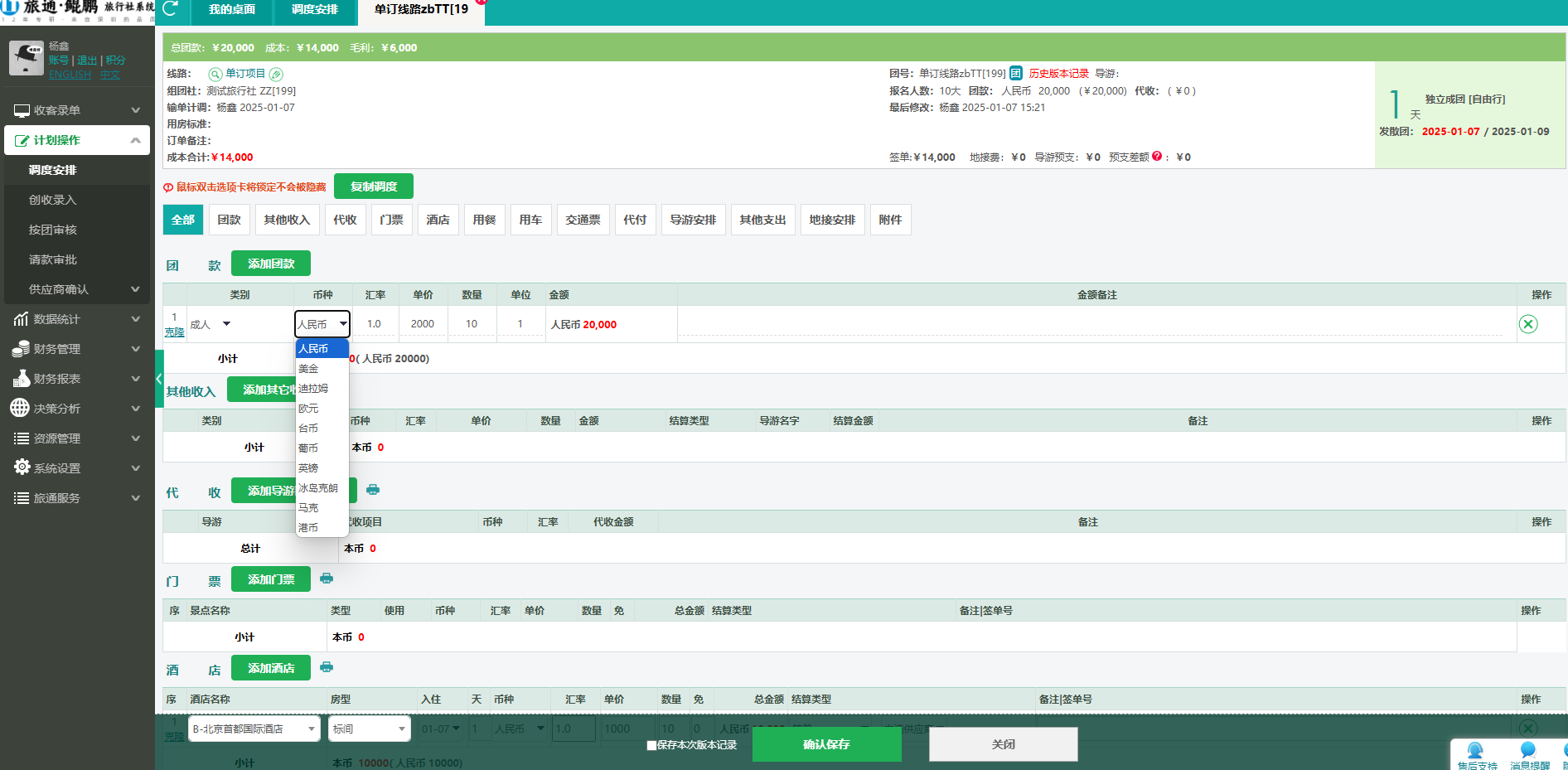The height and width of the screenshot is (770, 1568).
Task: Click the 资源管理 list icon
Action: (22, 438)
